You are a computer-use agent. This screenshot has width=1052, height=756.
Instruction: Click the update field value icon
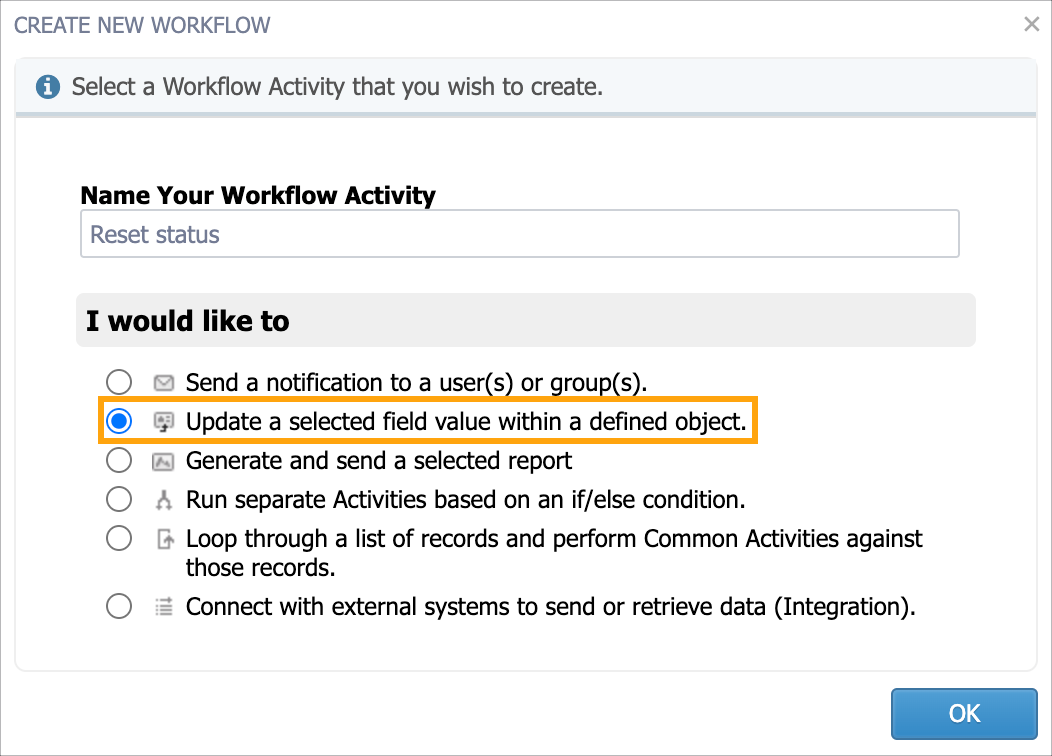(x=164, y=422)
